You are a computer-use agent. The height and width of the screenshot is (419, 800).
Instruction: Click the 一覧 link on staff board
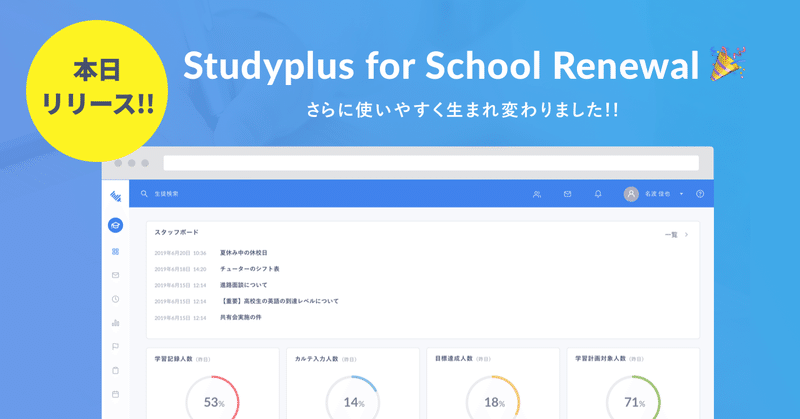point(671,235)
